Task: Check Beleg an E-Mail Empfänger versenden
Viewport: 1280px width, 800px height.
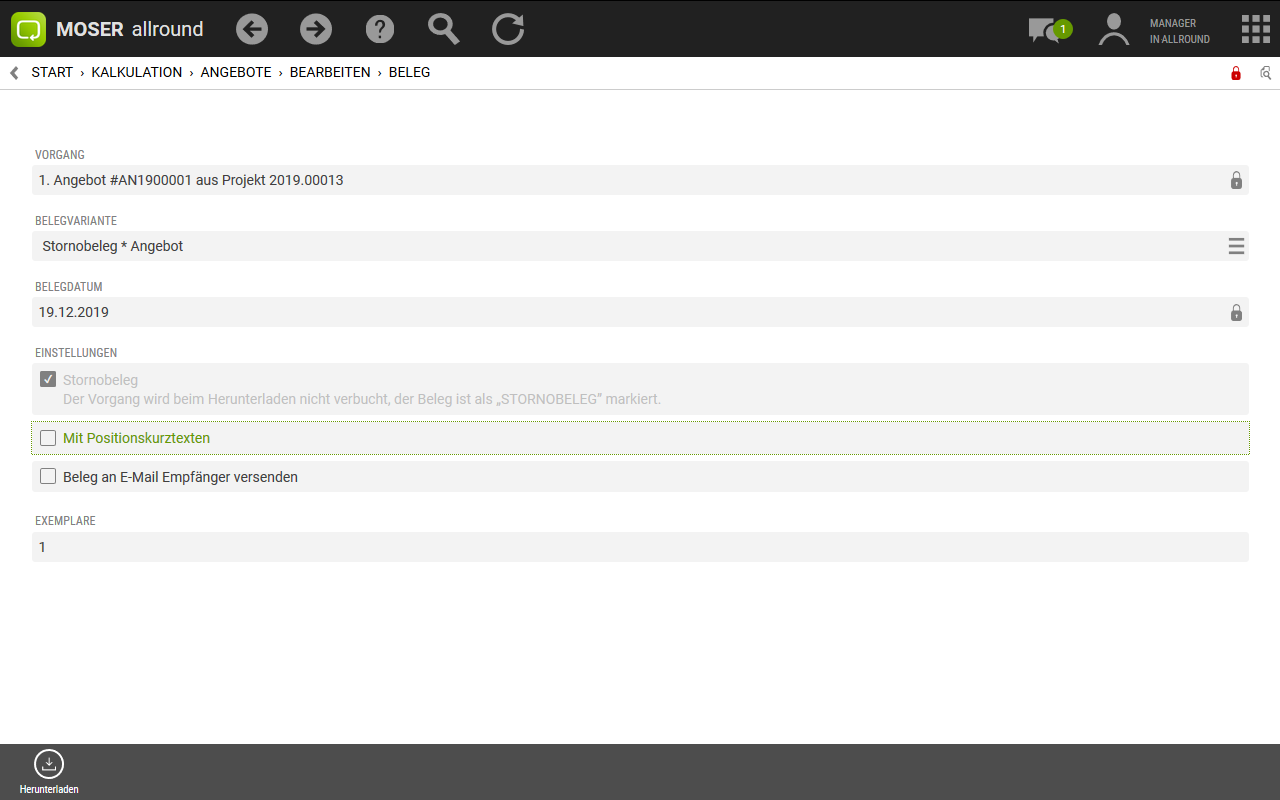Action: [x=48, y=477]
